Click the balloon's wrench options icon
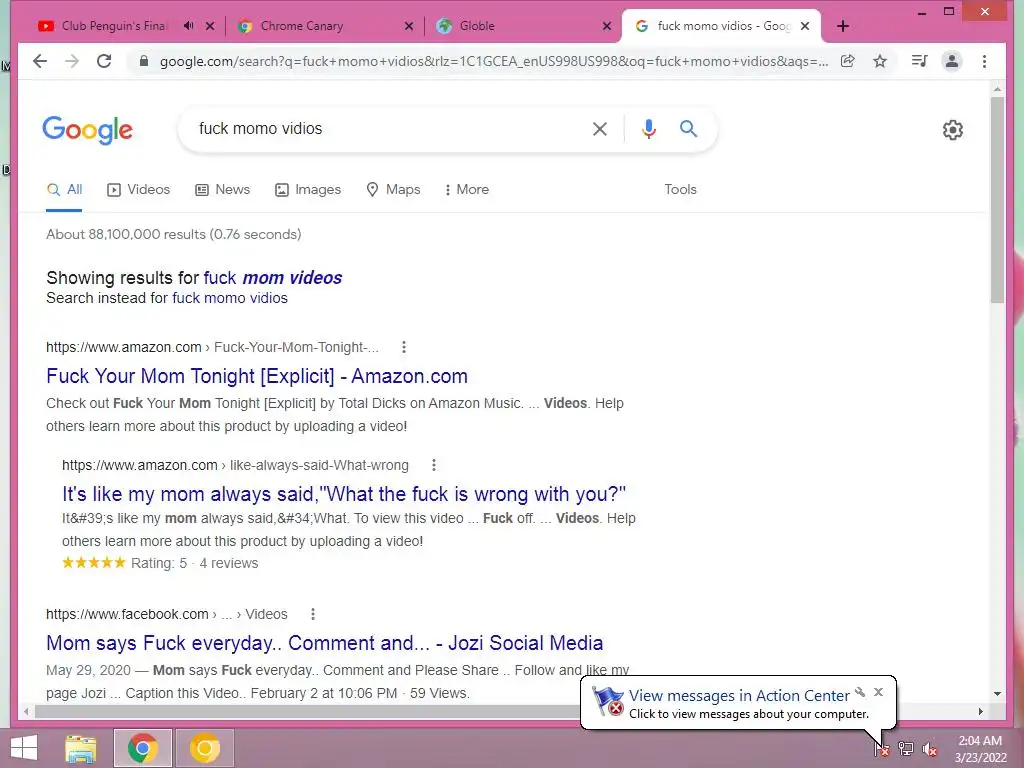The height and width of the screenshot is (768, 1024). [860, 692]
